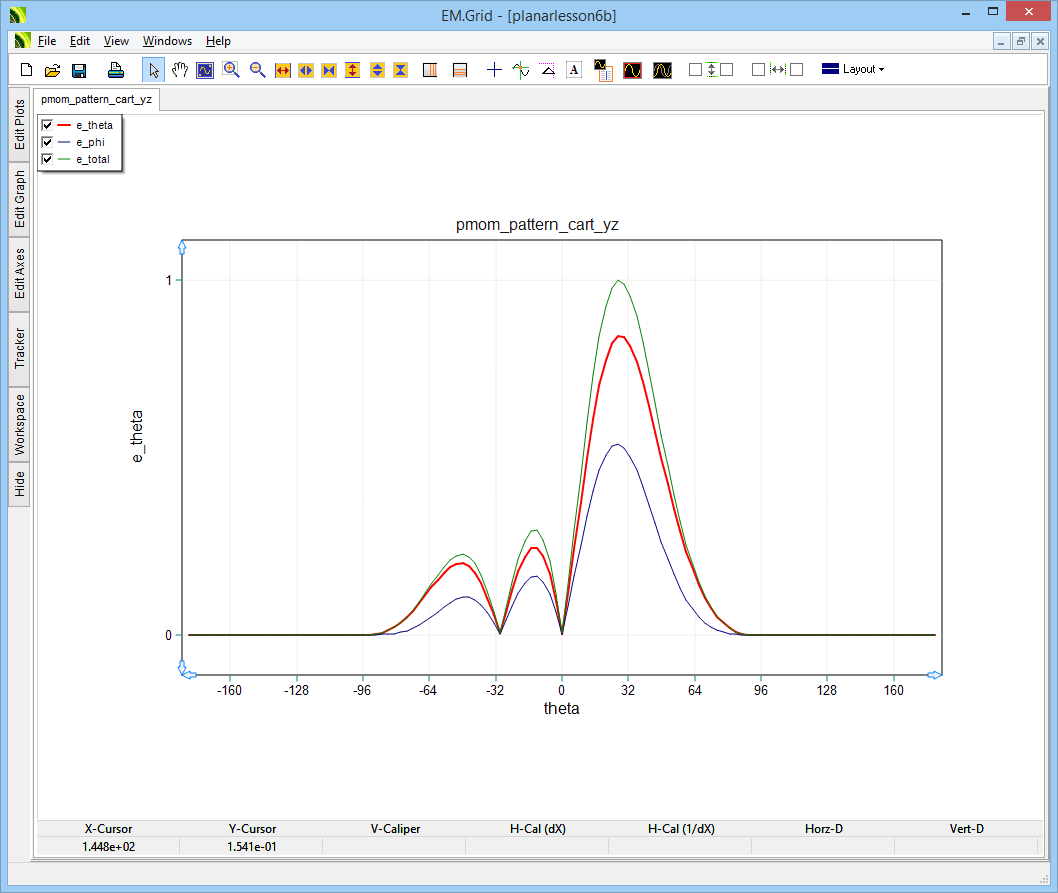Click the Open file folder icon
The image size is (1058, 893).
52,70
